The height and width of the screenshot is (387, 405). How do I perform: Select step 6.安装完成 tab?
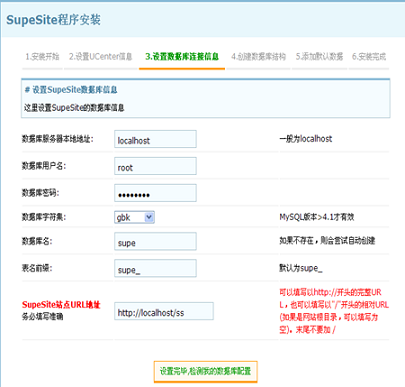tap(369, 57)
